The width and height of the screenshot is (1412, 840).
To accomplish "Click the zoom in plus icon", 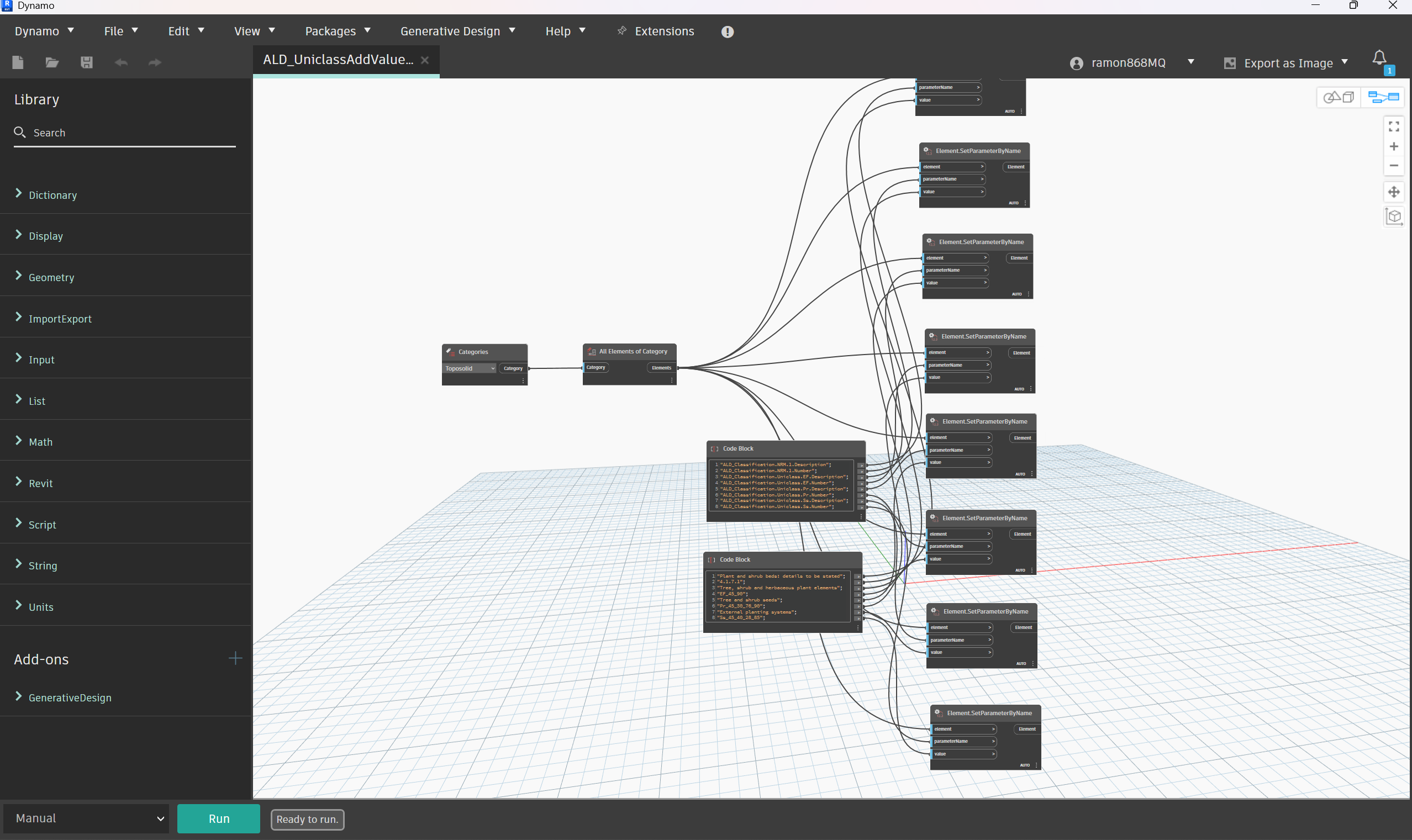I will coord(1394,146).
